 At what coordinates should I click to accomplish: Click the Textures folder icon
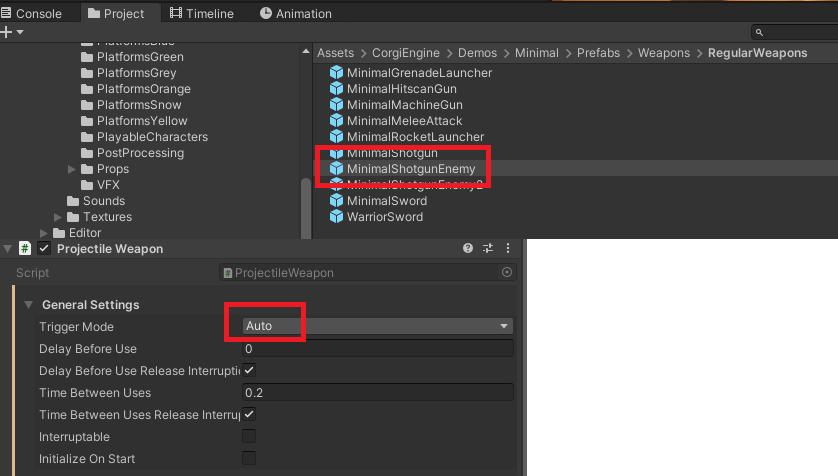point(73,217)
